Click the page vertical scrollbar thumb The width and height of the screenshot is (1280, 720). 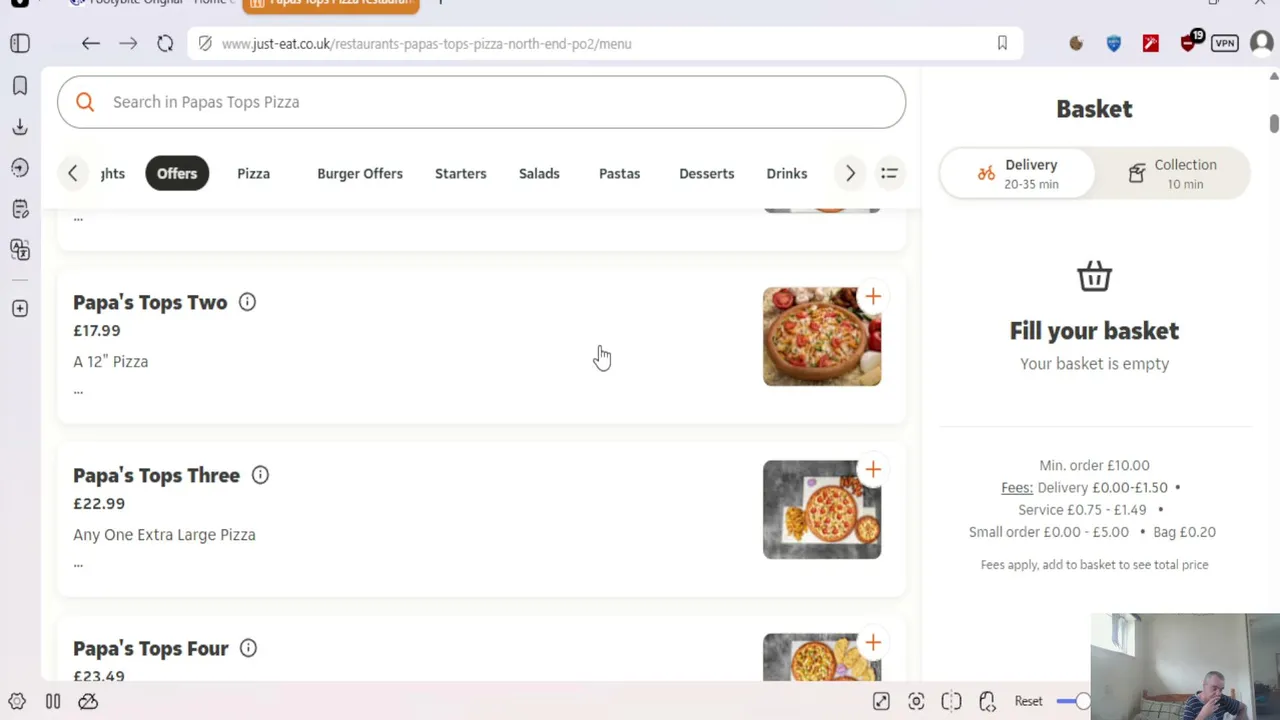[x=1274, y=122]
